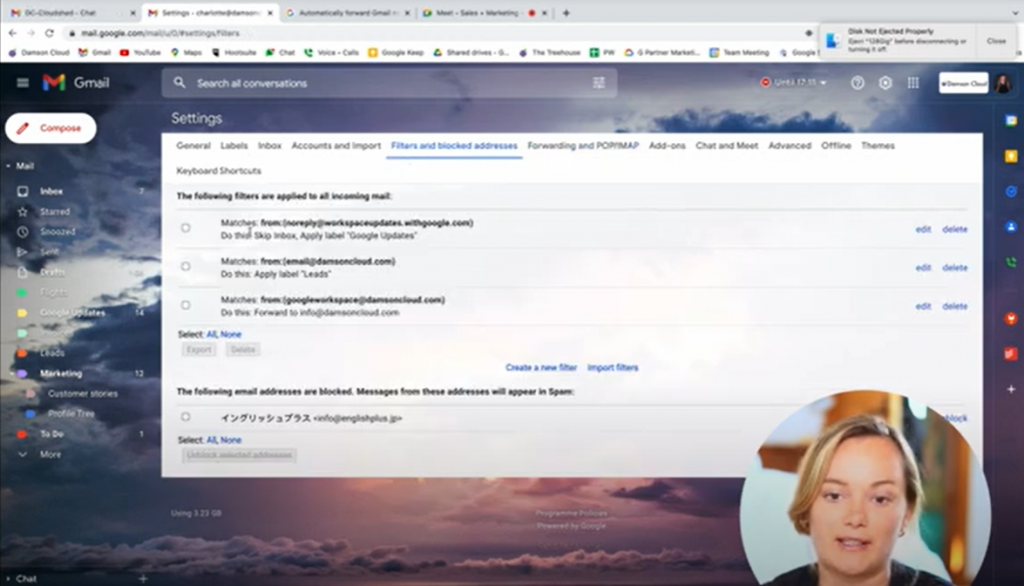Collapse the Mail section
1024x586 pixels.
tap(8, 166)
